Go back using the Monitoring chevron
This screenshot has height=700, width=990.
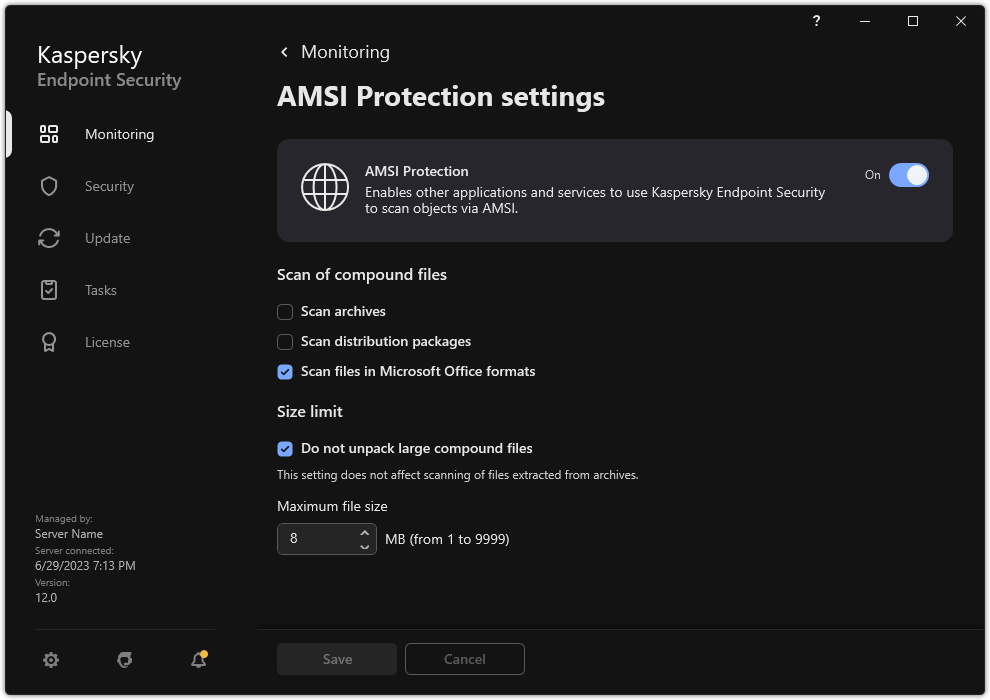coord(284,51)
